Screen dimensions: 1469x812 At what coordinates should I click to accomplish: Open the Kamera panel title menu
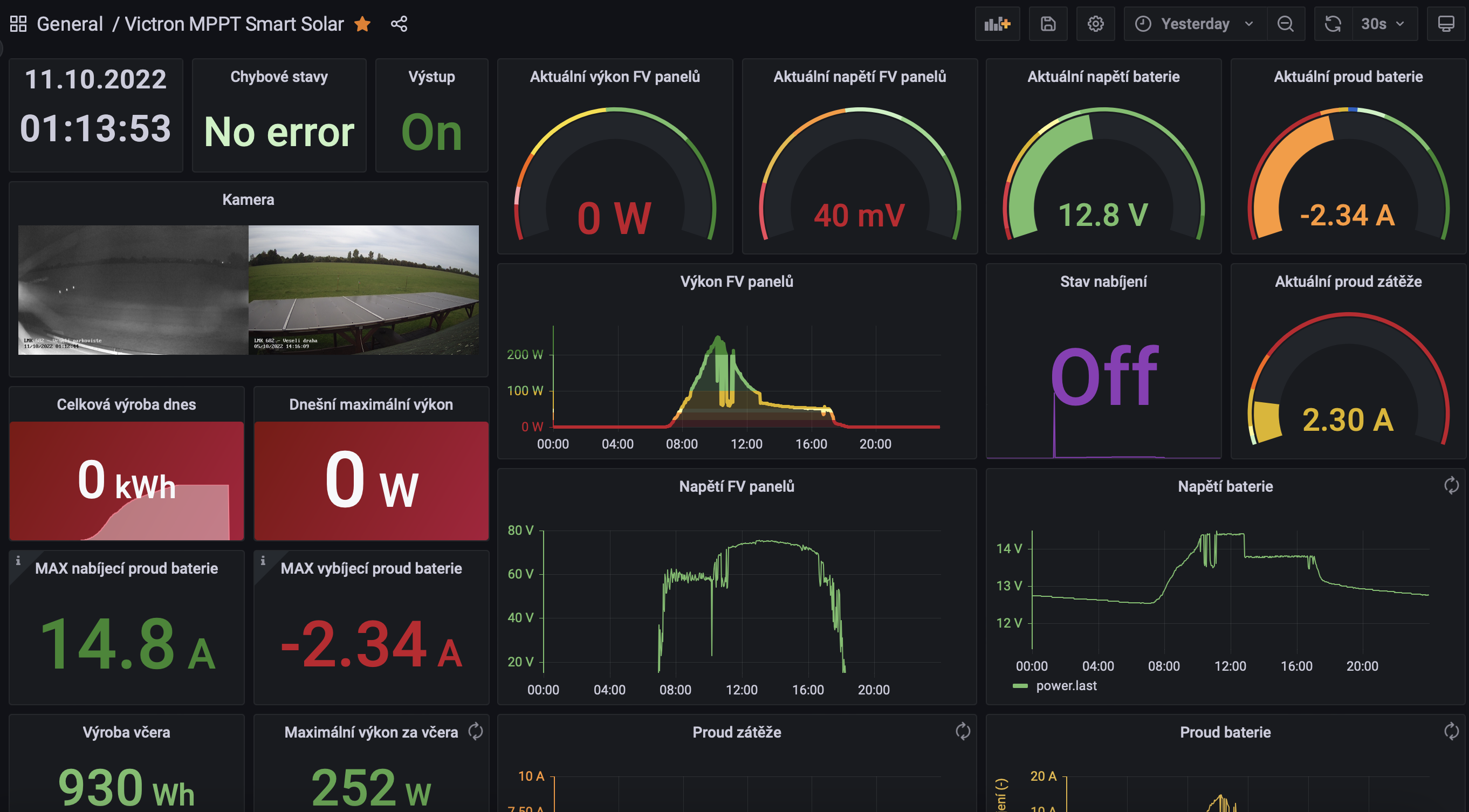[x=248, y=199]
